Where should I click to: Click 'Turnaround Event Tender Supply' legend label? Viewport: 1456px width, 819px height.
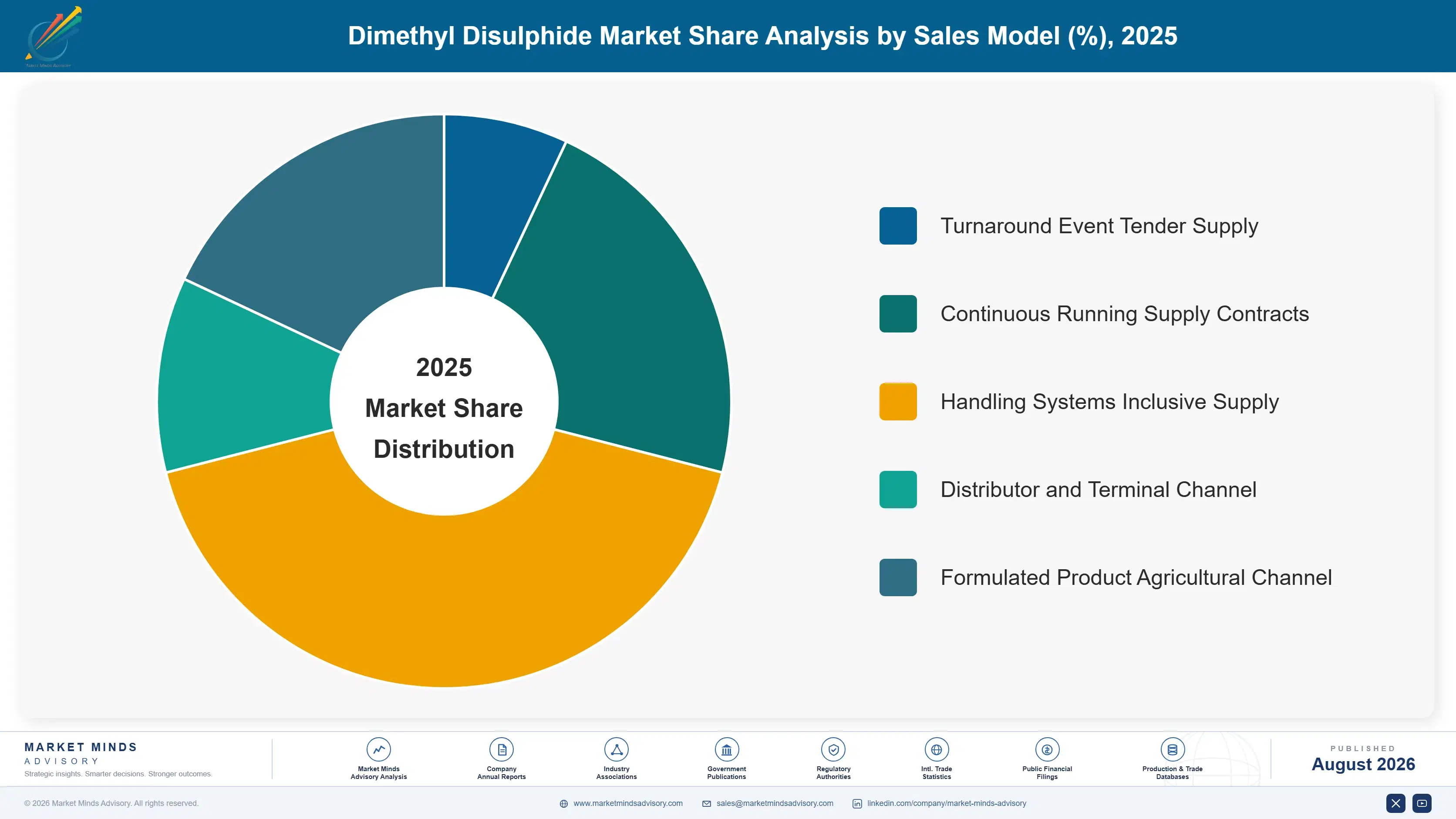tap(1099, 226)
